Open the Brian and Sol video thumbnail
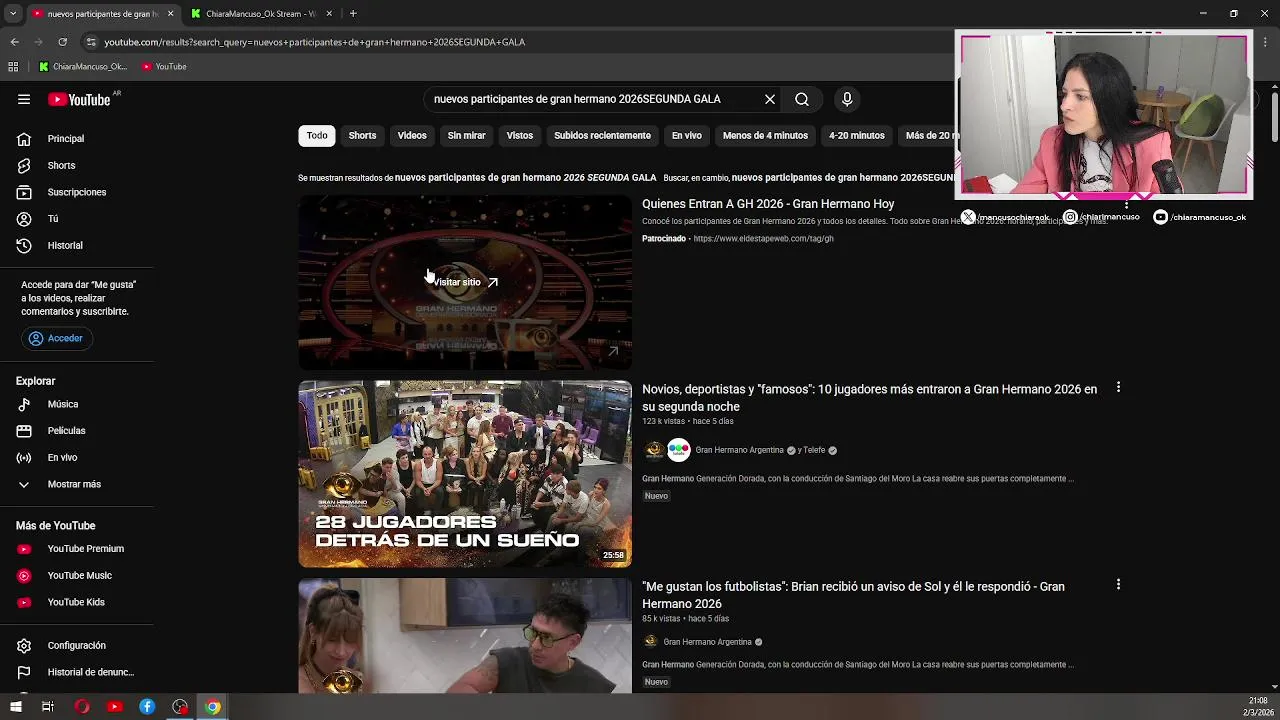 click(x=465, y=636)
